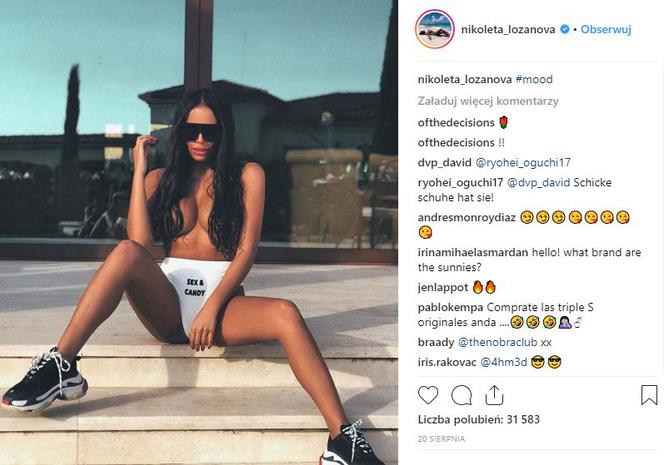Open the #mood hashtag link
This screenshot has width=664, height=465.
tap(534, 79)
